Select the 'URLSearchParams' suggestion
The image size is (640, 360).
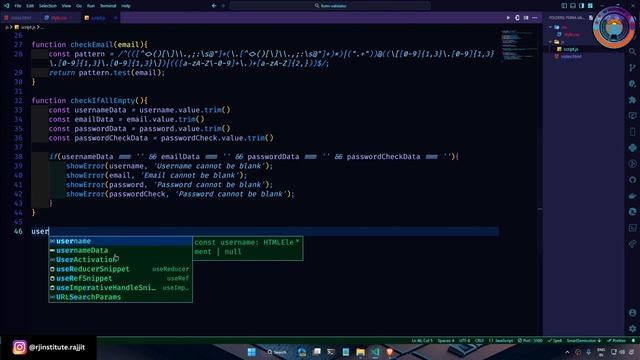tap(120, 297)
